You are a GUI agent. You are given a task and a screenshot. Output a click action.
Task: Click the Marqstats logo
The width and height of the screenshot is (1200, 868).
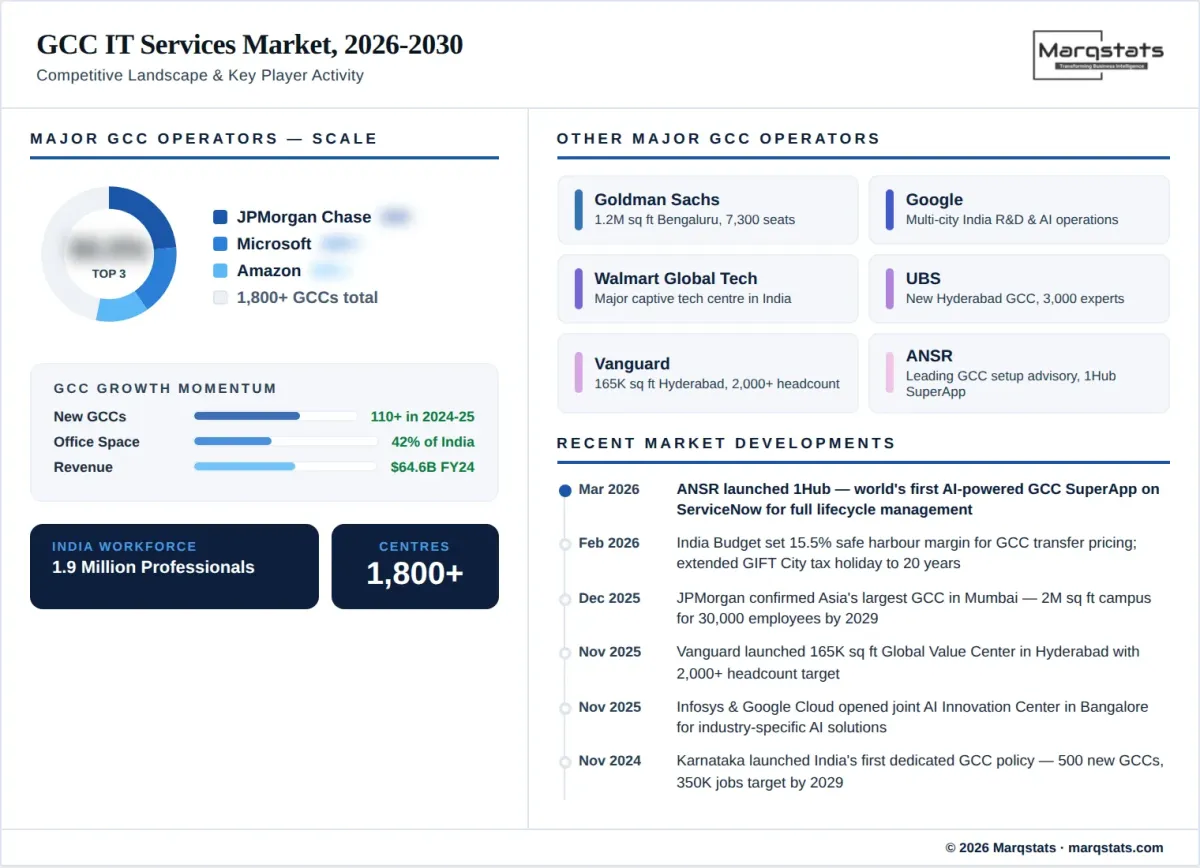(1099, 54)
